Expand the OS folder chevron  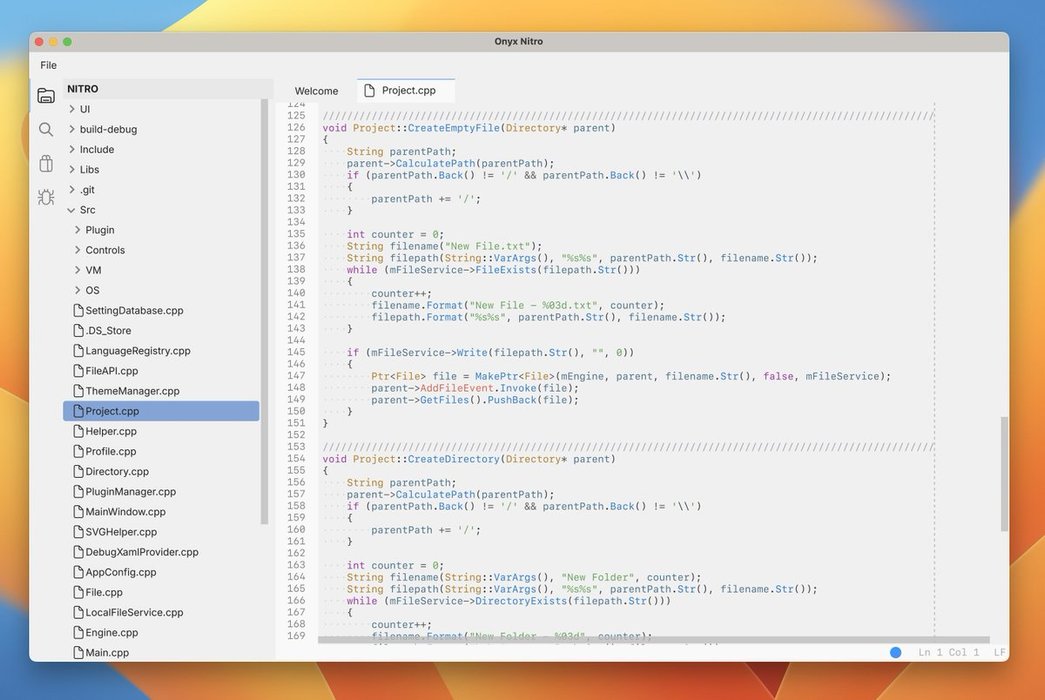[77, 290]
